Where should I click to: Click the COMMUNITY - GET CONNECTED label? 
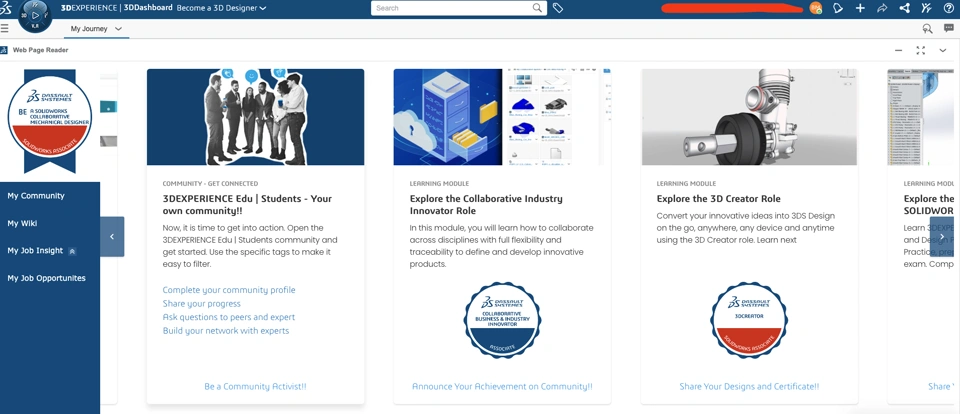click(210, 183)
